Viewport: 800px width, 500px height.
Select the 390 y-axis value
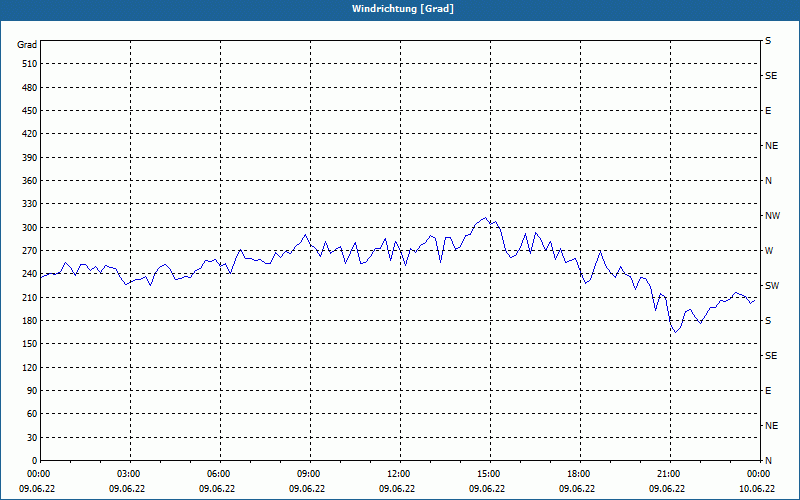(x=30, y=158)
